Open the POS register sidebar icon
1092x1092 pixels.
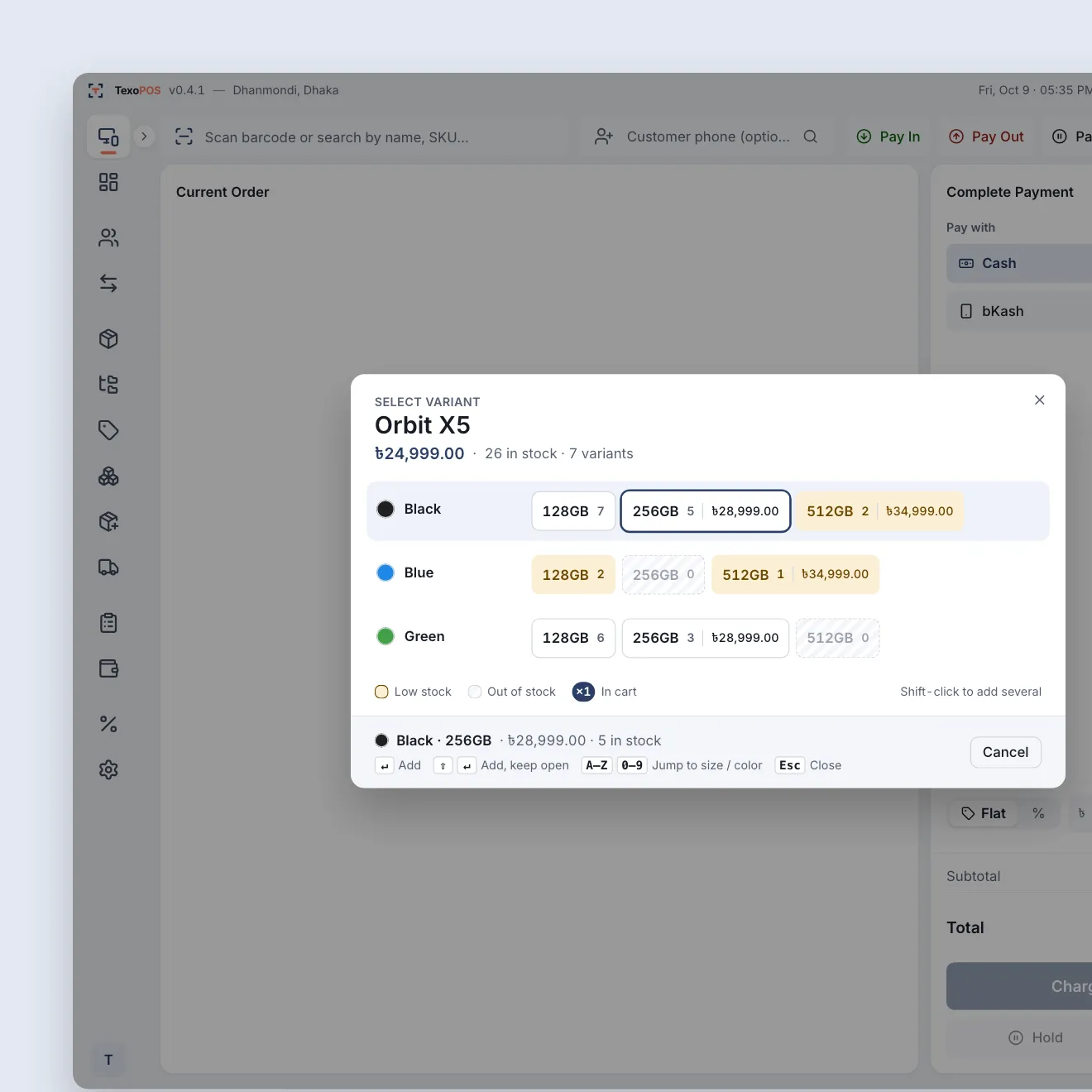coord(108,136)
